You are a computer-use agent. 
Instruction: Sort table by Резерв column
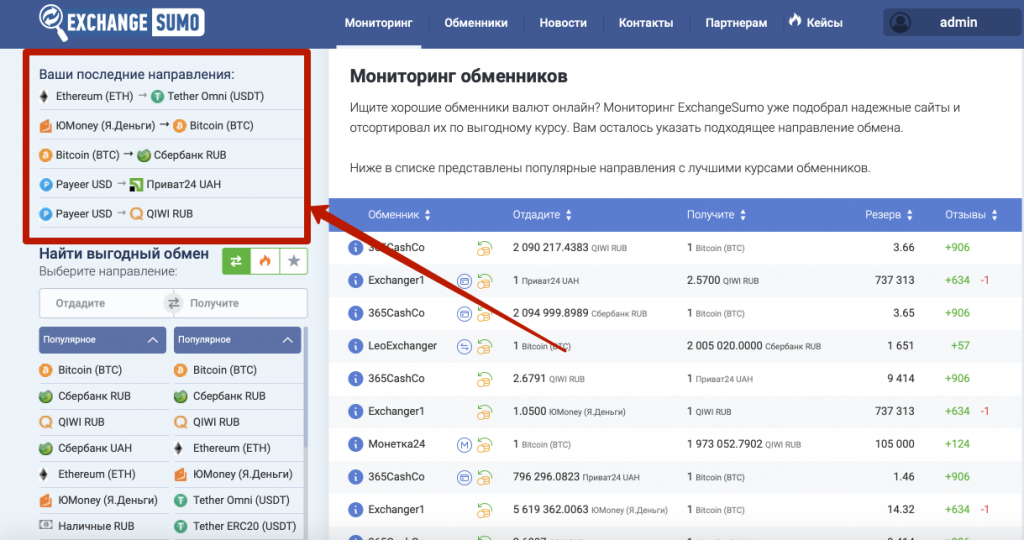click(x=889, y=215)
